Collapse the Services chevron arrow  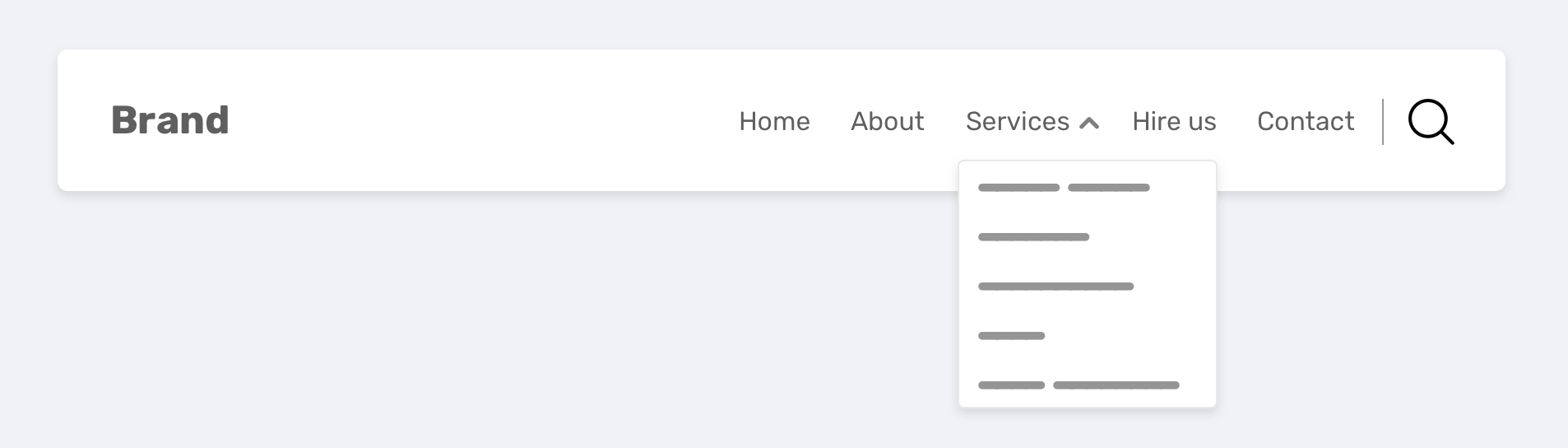[x=1089, y=124]
